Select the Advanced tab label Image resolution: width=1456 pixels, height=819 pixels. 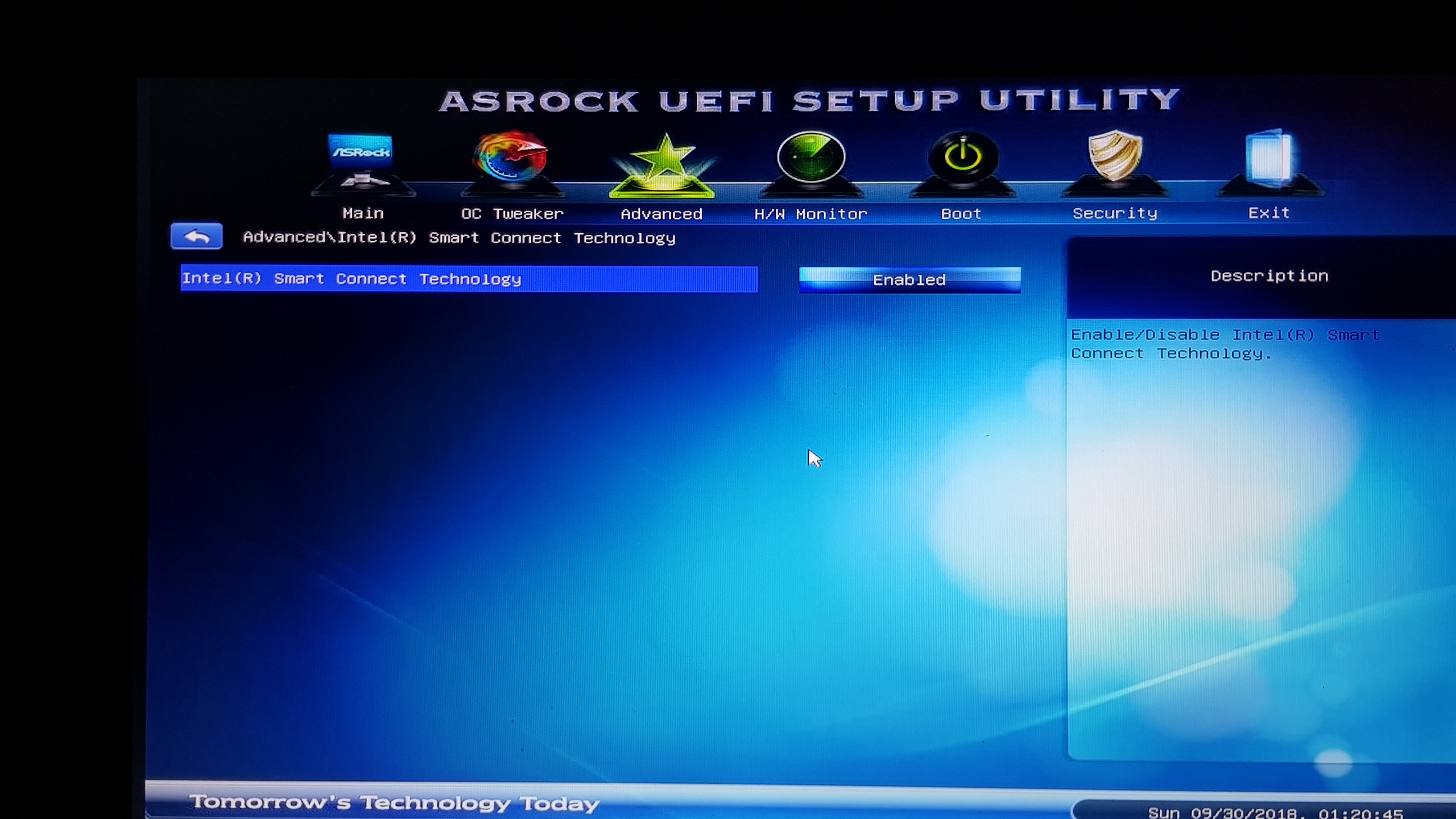point(661,214)
